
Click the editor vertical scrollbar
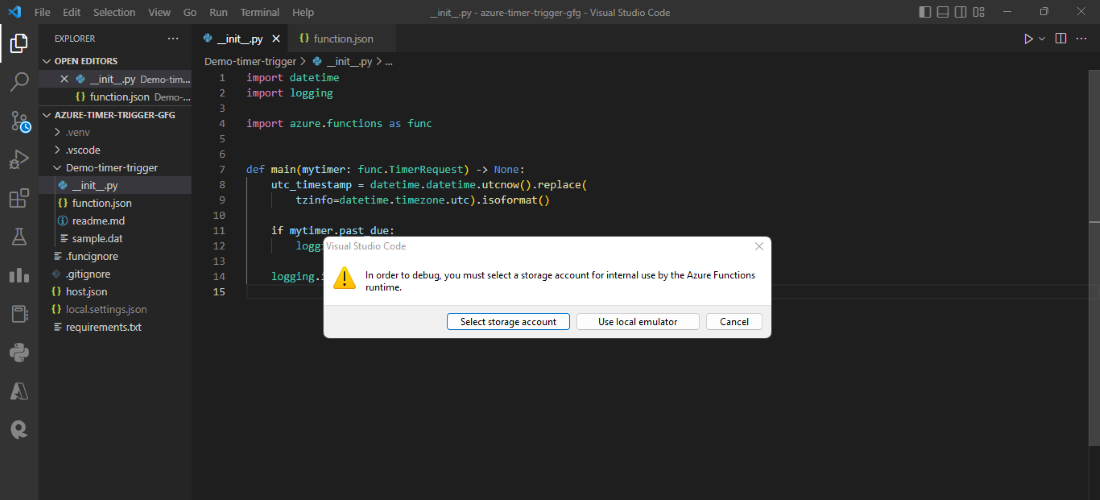click(1094, 257)
